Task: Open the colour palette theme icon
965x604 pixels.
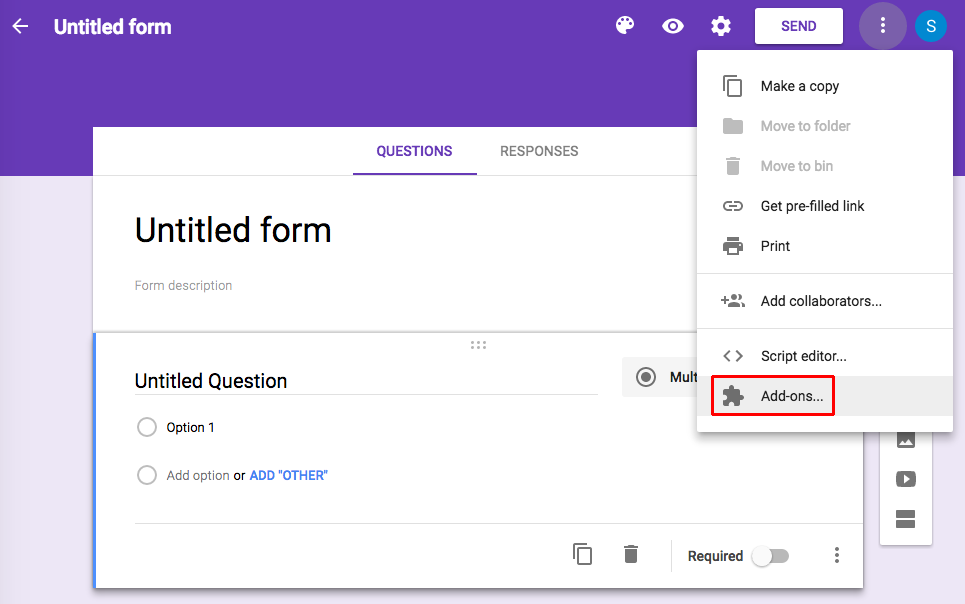Action: click(625, 26)
